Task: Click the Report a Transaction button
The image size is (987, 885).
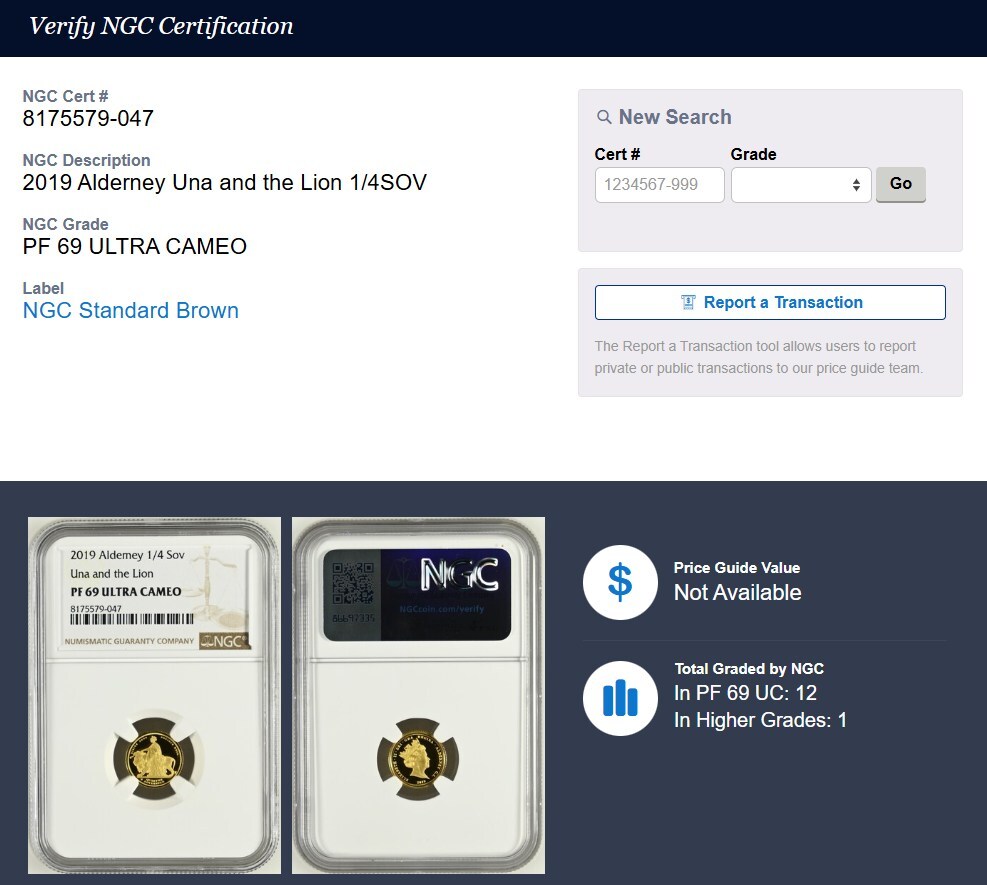Action: pyautogui.click(x=770, y=303)
